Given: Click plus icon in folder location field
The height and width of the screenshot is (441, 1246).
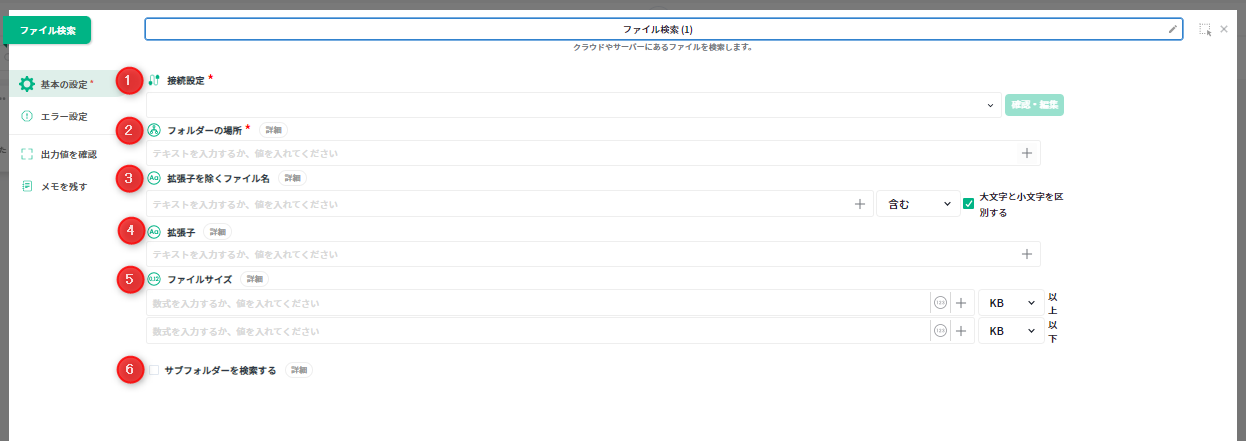Looking at the screenshot, I should click(1026, 153).
